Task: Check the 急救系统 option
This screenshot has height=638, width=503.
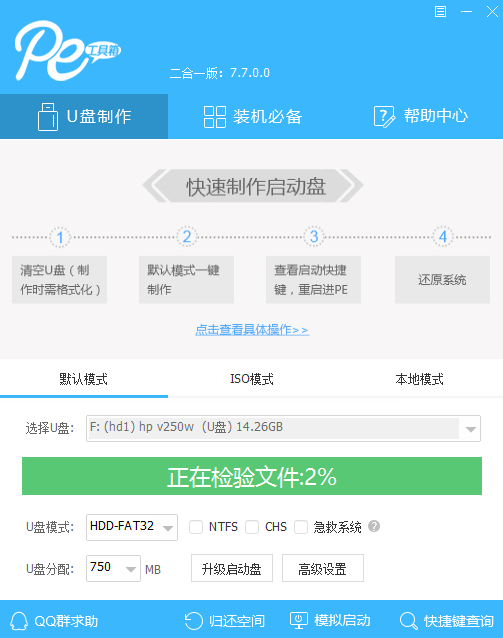Action: 301,527
